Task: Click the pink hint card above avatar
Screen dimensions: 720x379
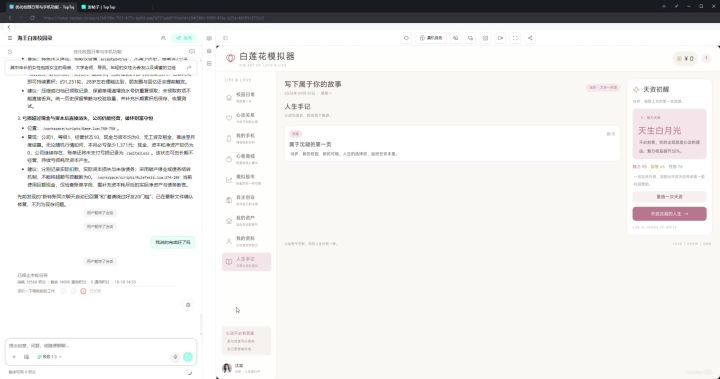Action: click(x=246, y=341)
